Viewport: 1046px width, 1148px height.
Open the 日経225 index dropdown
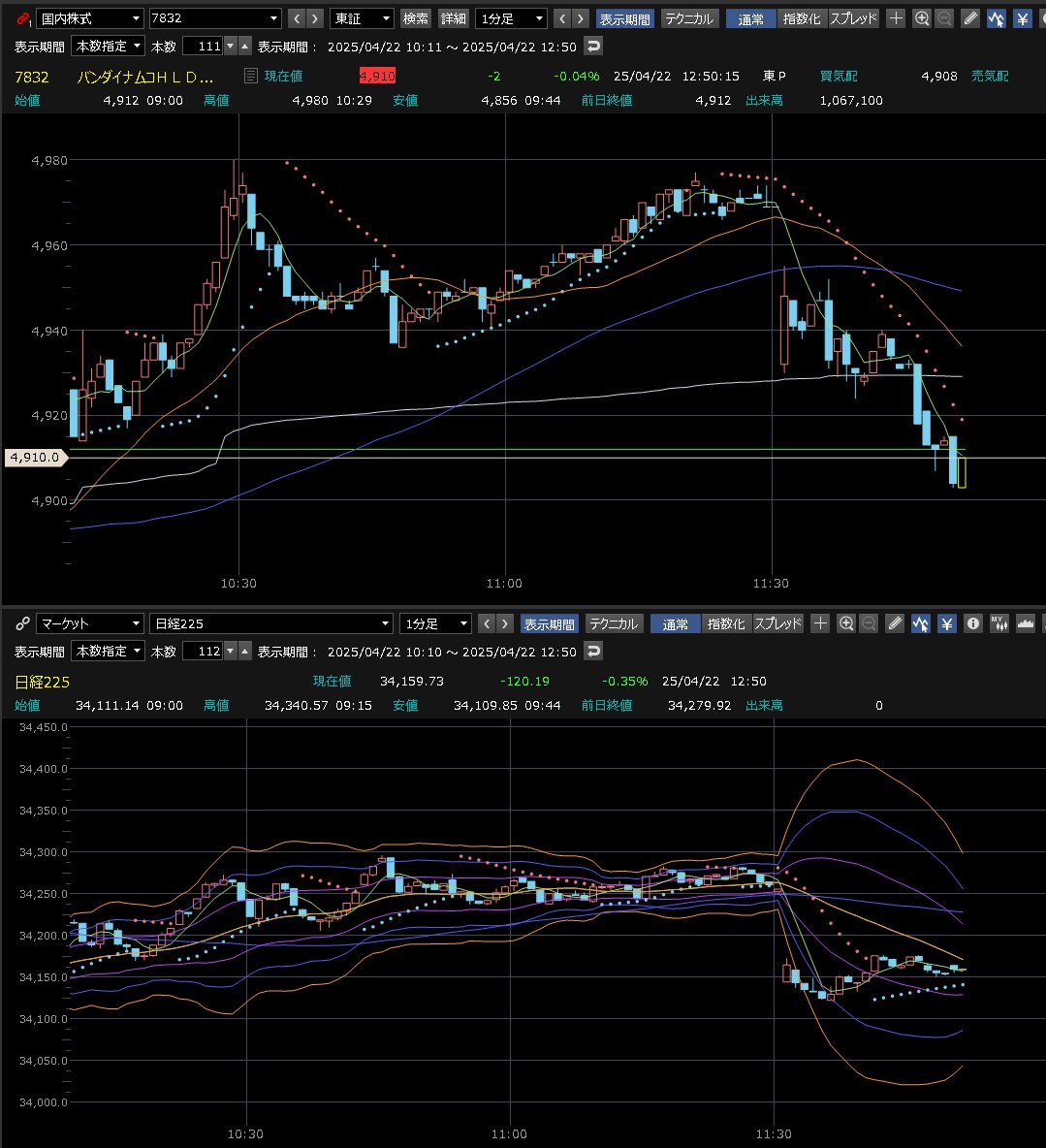pyautogui.click(x=271, y=623)
